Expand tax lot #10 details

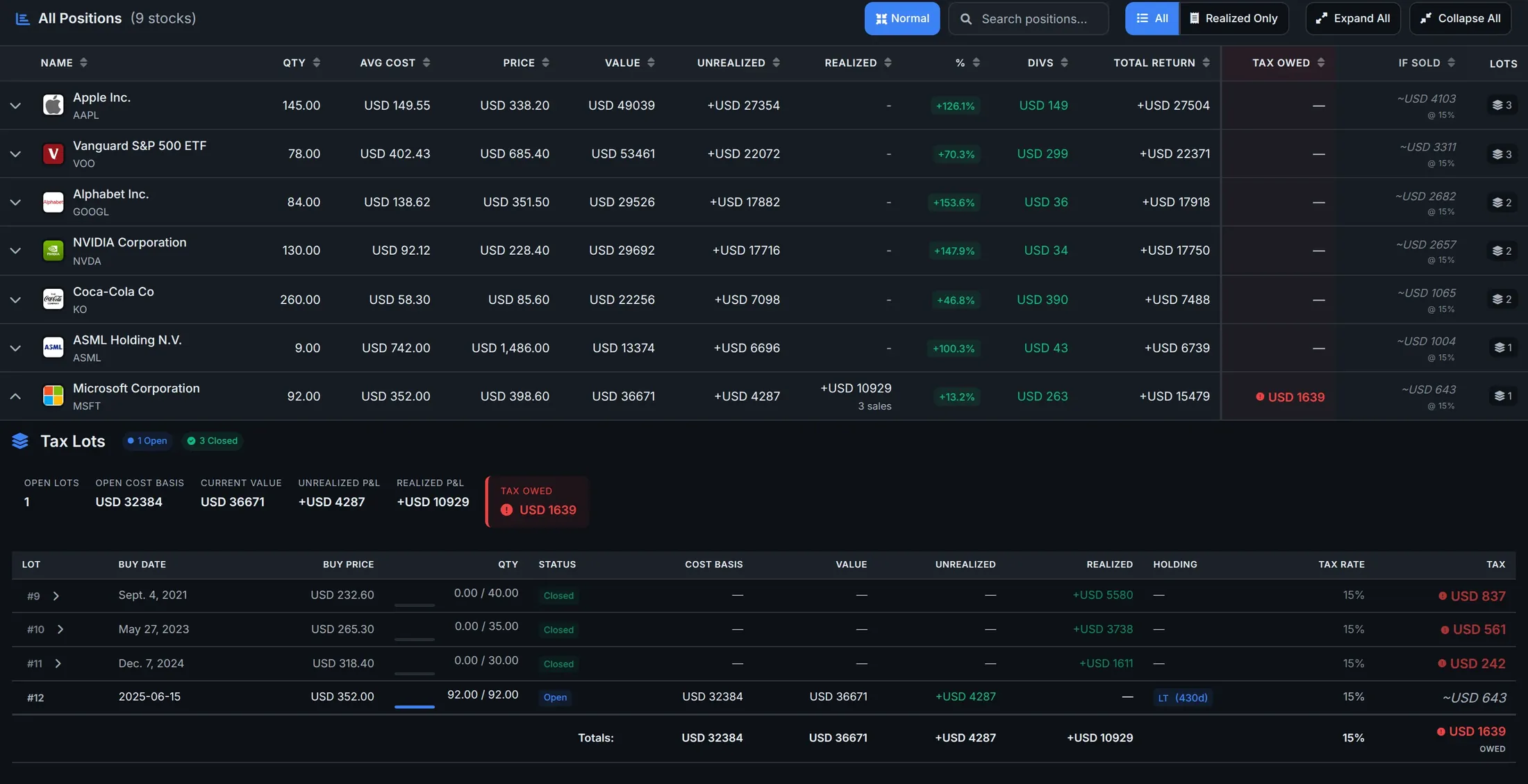[60, 629]
